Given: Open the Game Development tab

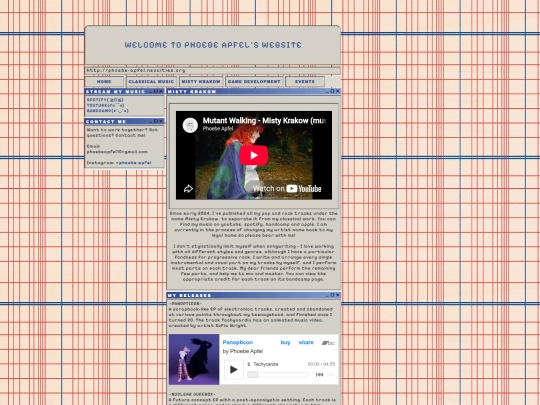Looking at the screenshot, I should coord(254,82).
